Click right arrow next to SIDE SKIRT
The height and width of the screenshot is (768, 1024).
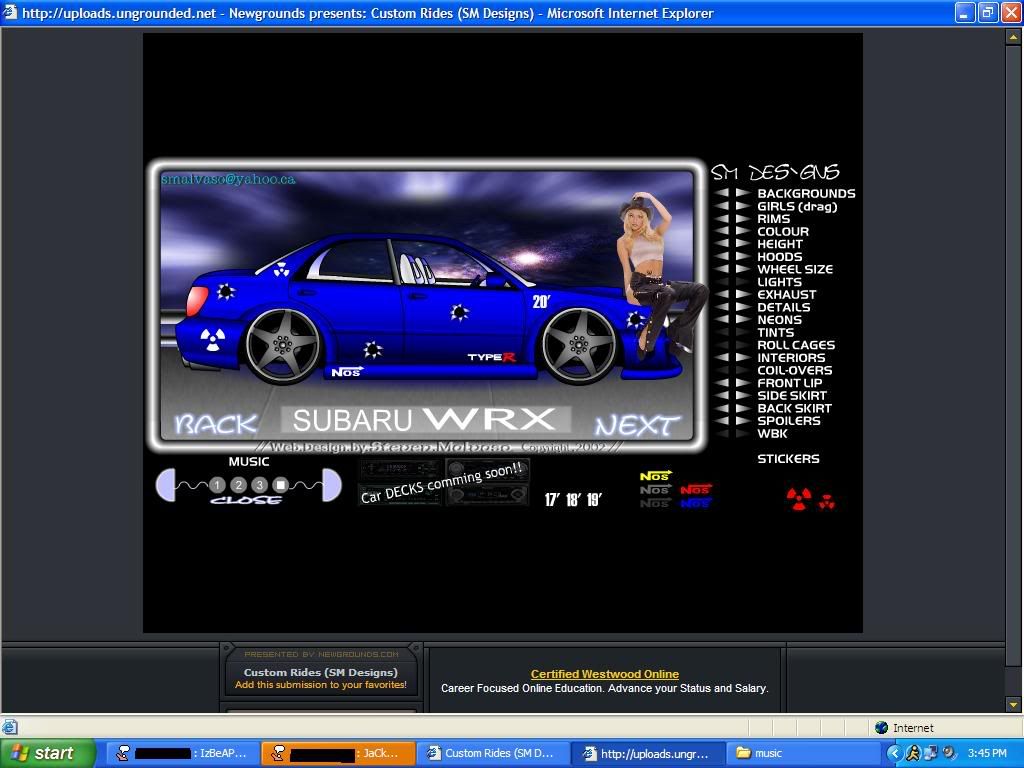click(743, 395)
